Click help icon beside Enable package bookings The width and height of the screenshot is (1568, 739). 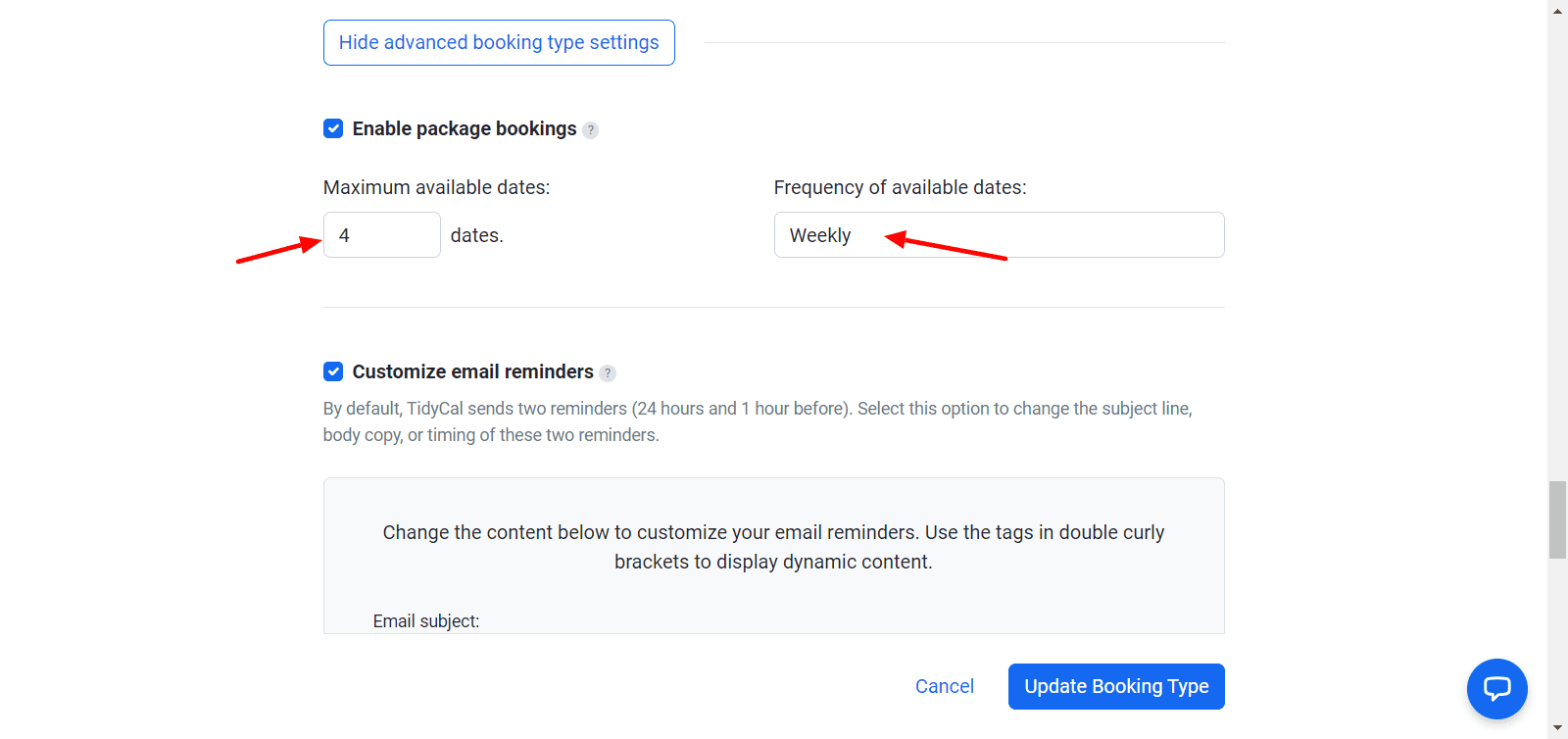[590, 129]
